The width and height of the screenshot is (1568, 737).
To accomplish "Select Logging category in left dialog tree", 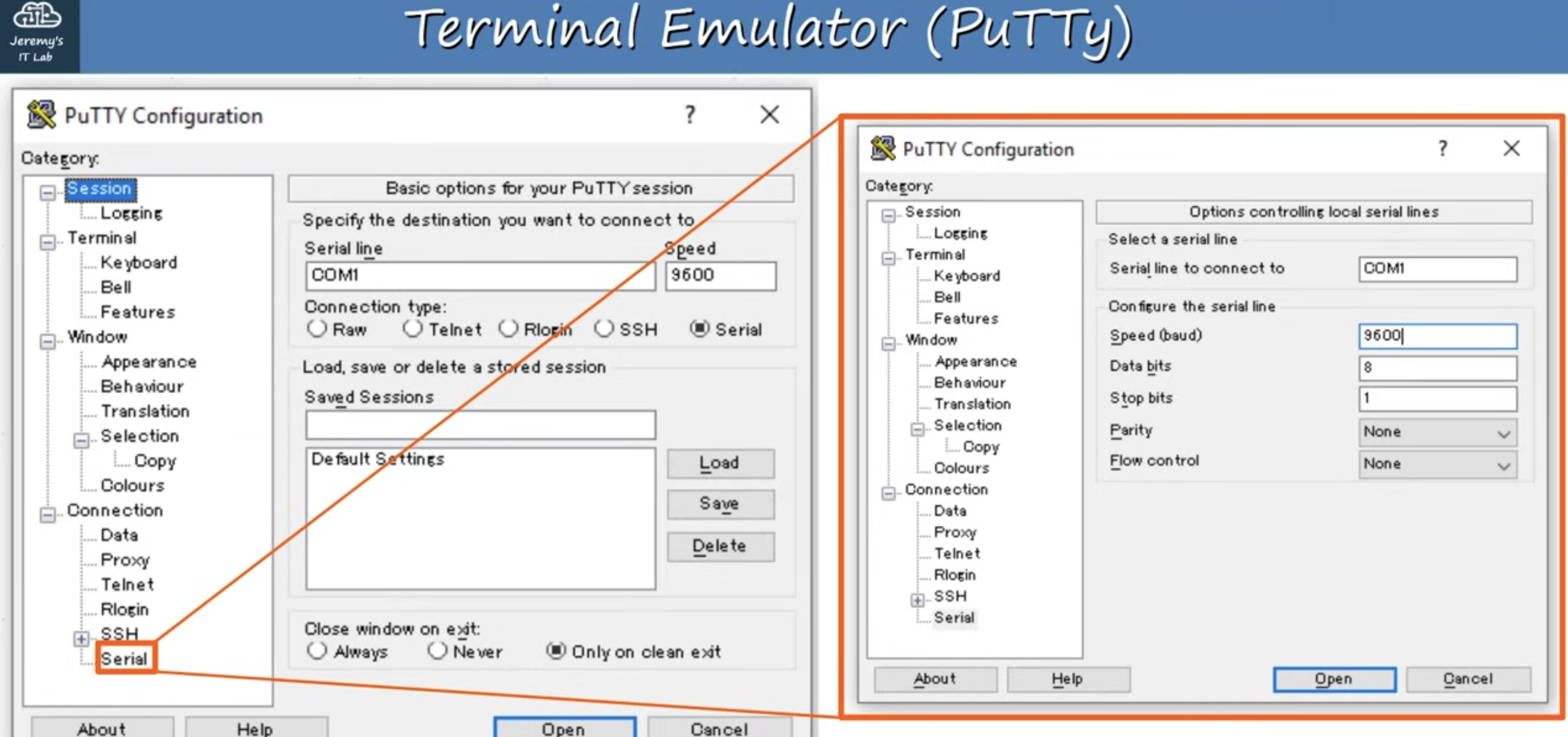I will pos(131,213).
